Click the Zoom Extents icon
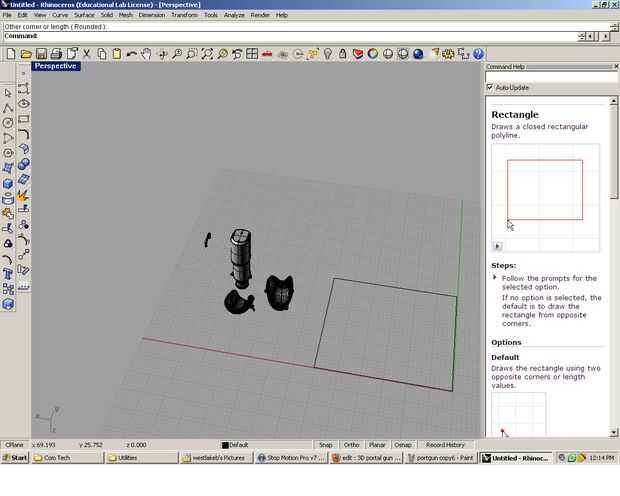The width and height of the screenshot is (620, 496). tap(207, 54)
